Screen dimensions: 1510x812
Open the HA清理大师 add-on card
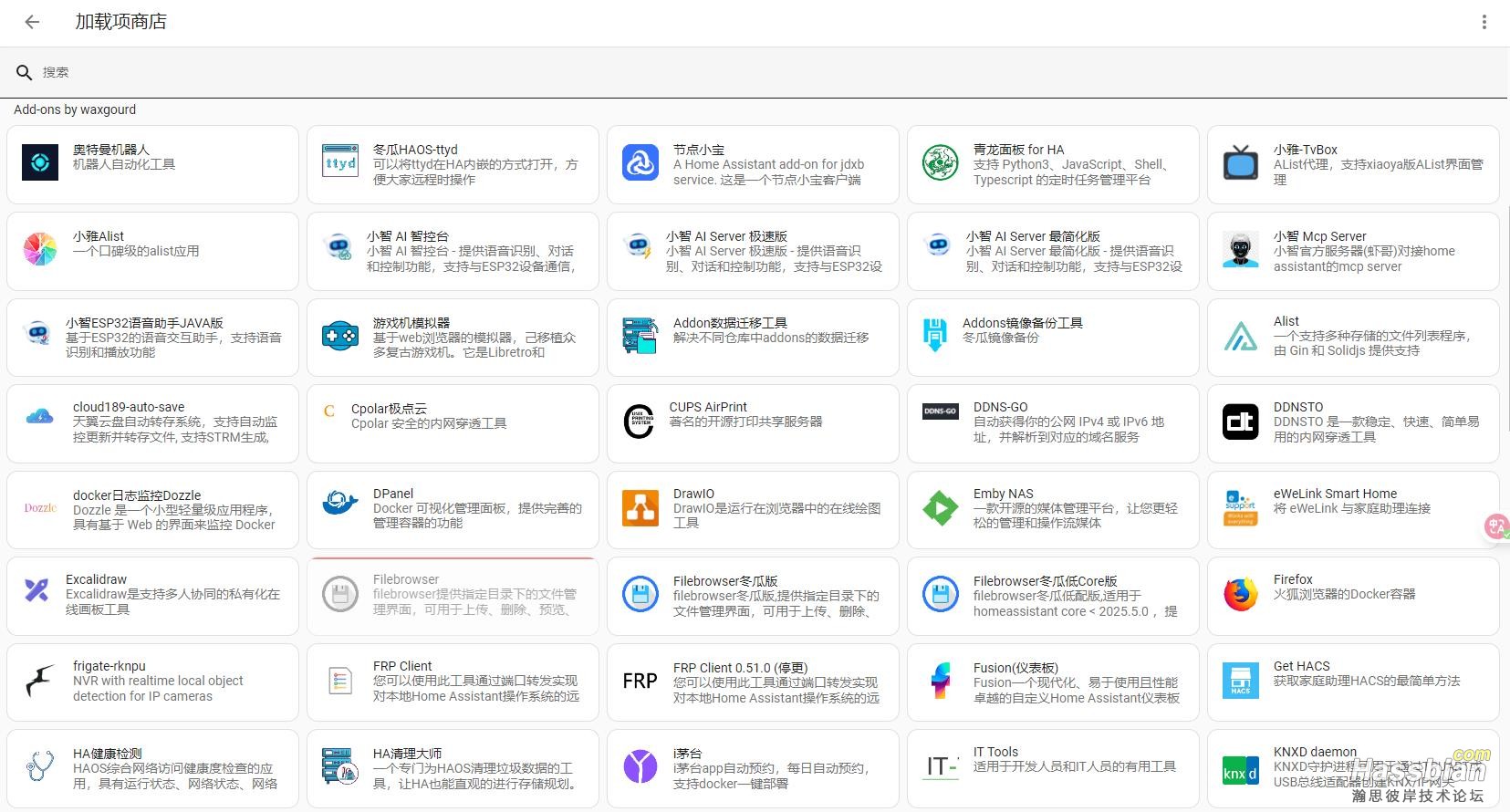click(x=453, y=768)
